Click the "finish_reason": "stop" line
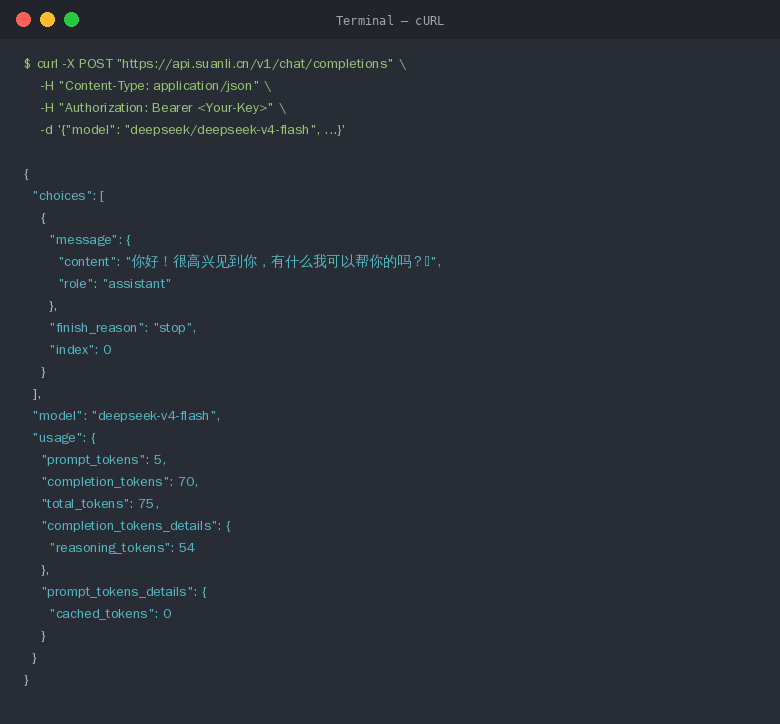This screenshot has width=780, height=724. pyautogui.click(x=123, y=328)
